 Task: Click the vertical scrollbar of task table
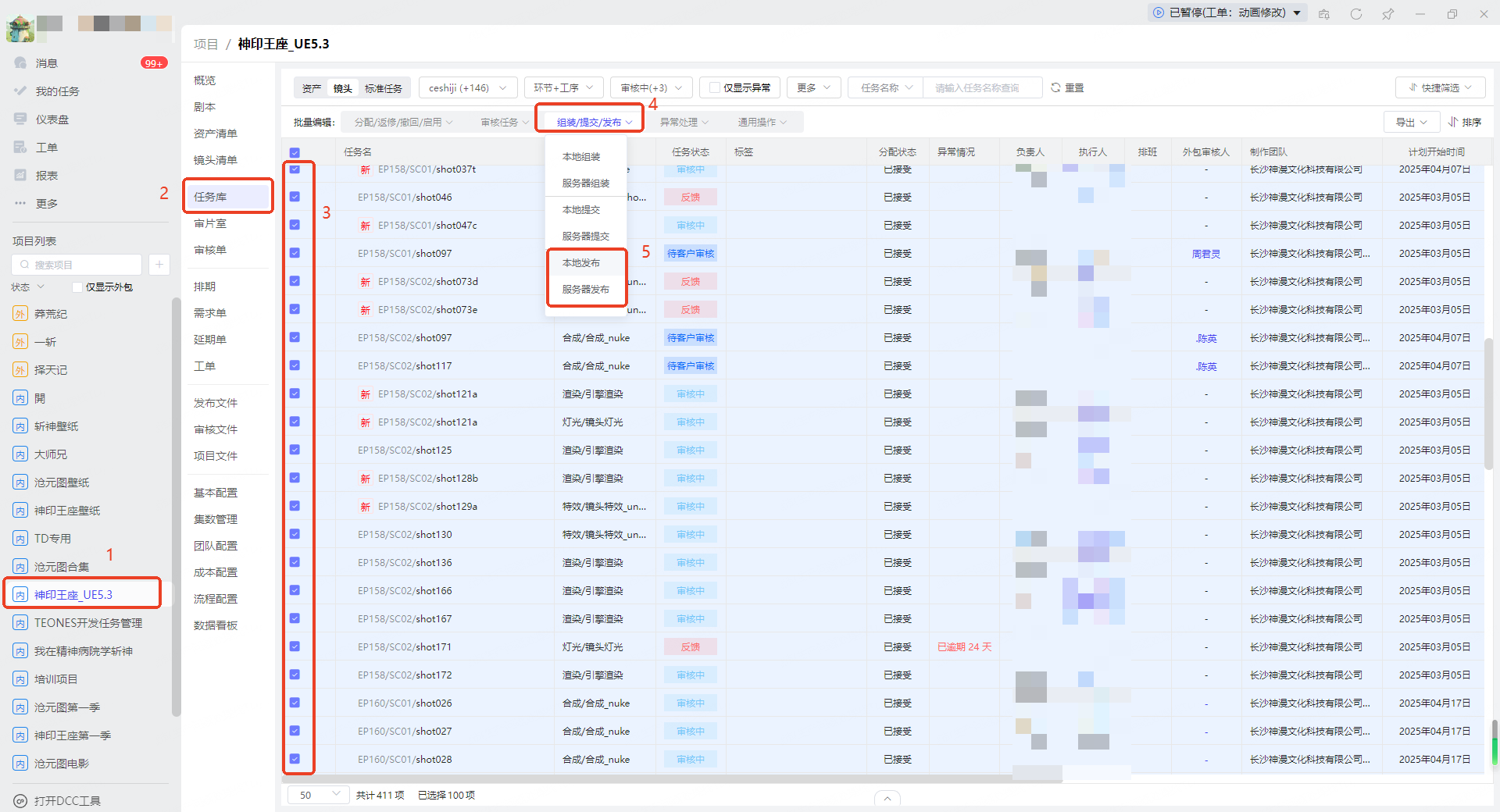(x=1488, y=390)
